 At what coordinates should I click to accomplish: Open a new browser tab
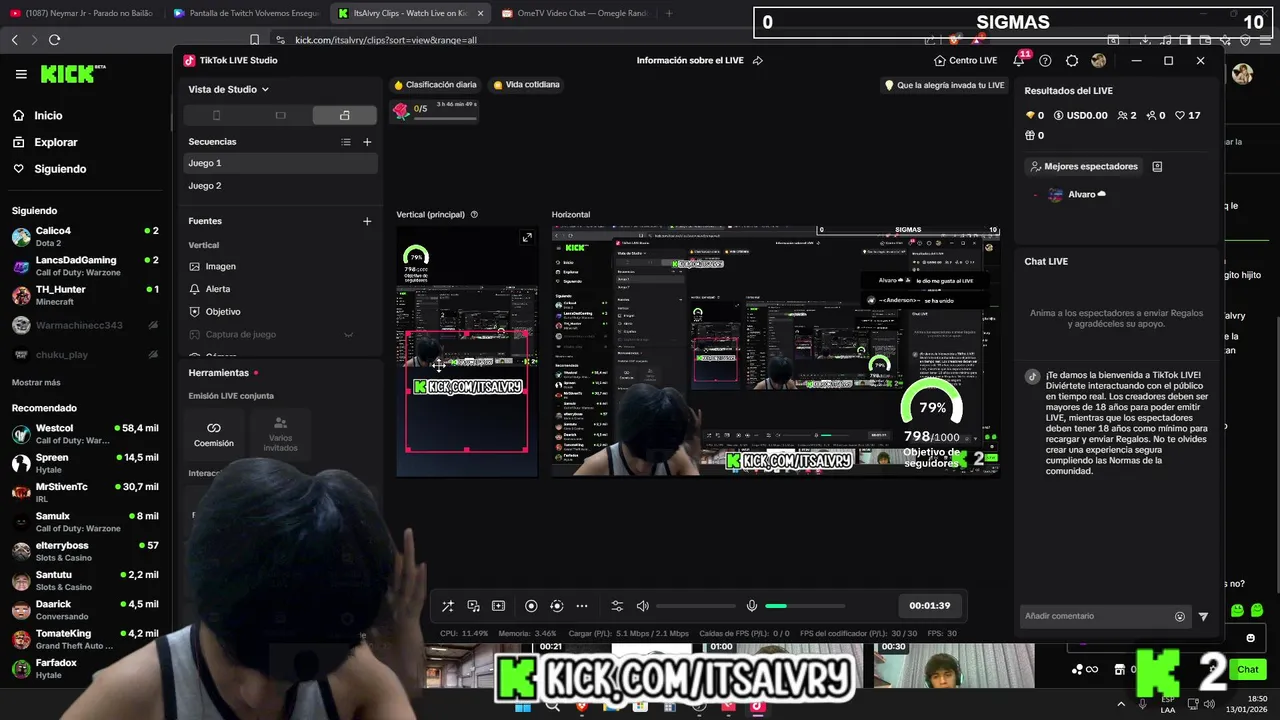(669, 13)
